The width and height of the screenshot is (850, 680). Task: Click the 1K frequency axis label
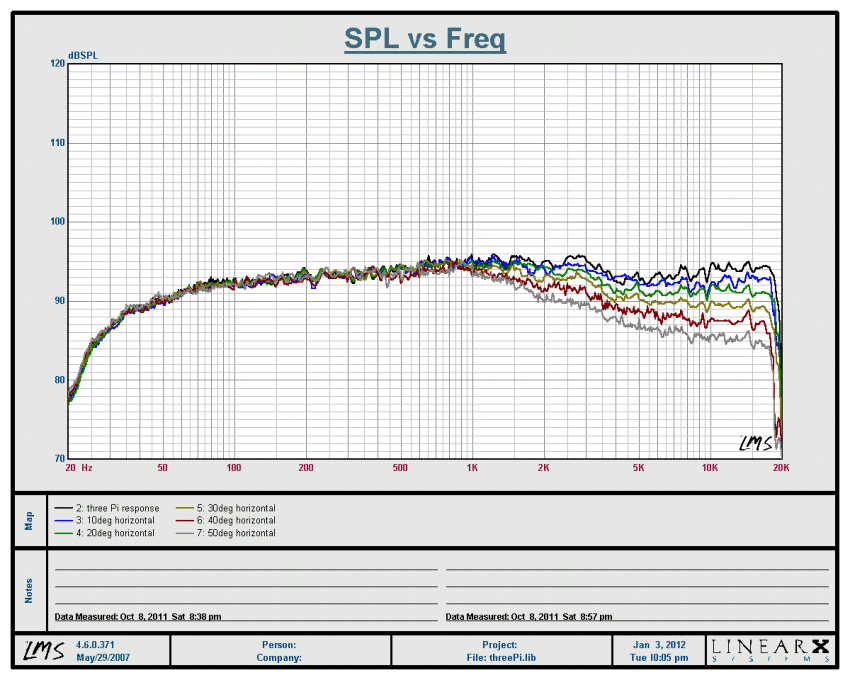coord(471,467)
